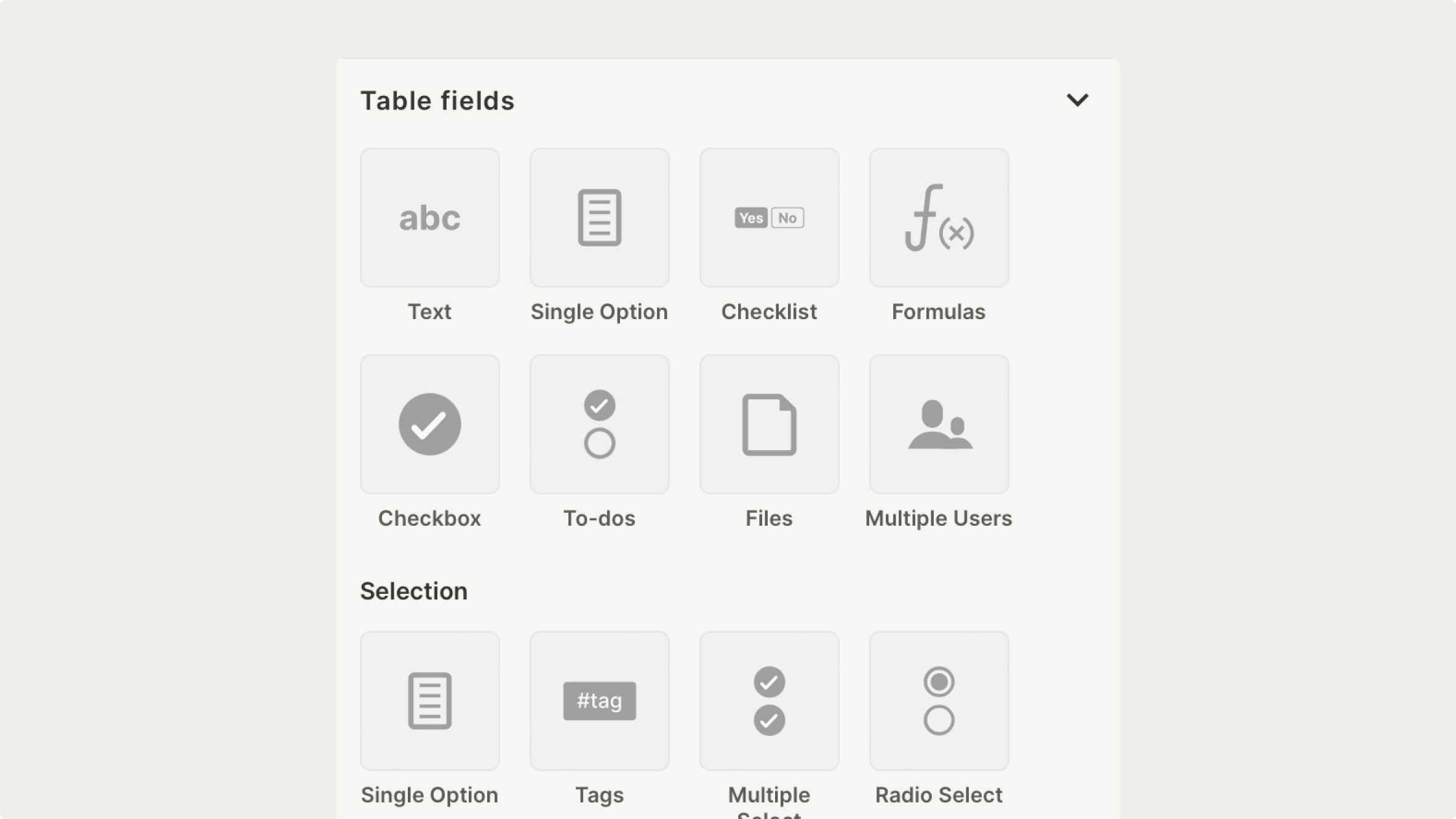Image resolution: width=1456 pixels, height=819 pixels.
Task: Click the Selection section heading
Action: coord(413,591)
